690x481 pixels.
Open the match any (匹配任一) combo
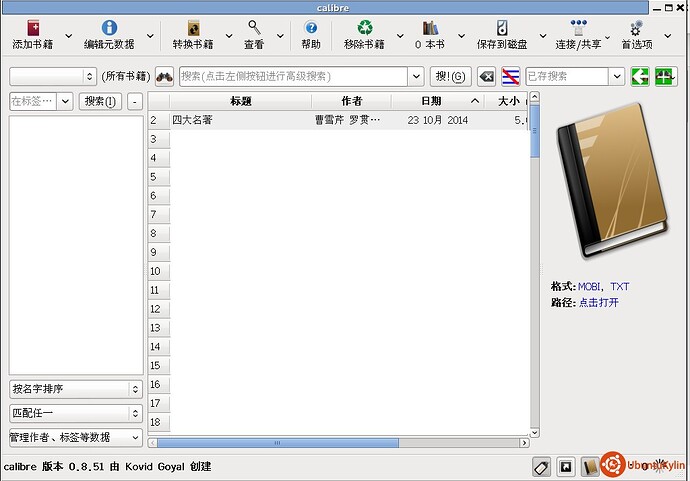pos(76,413)
